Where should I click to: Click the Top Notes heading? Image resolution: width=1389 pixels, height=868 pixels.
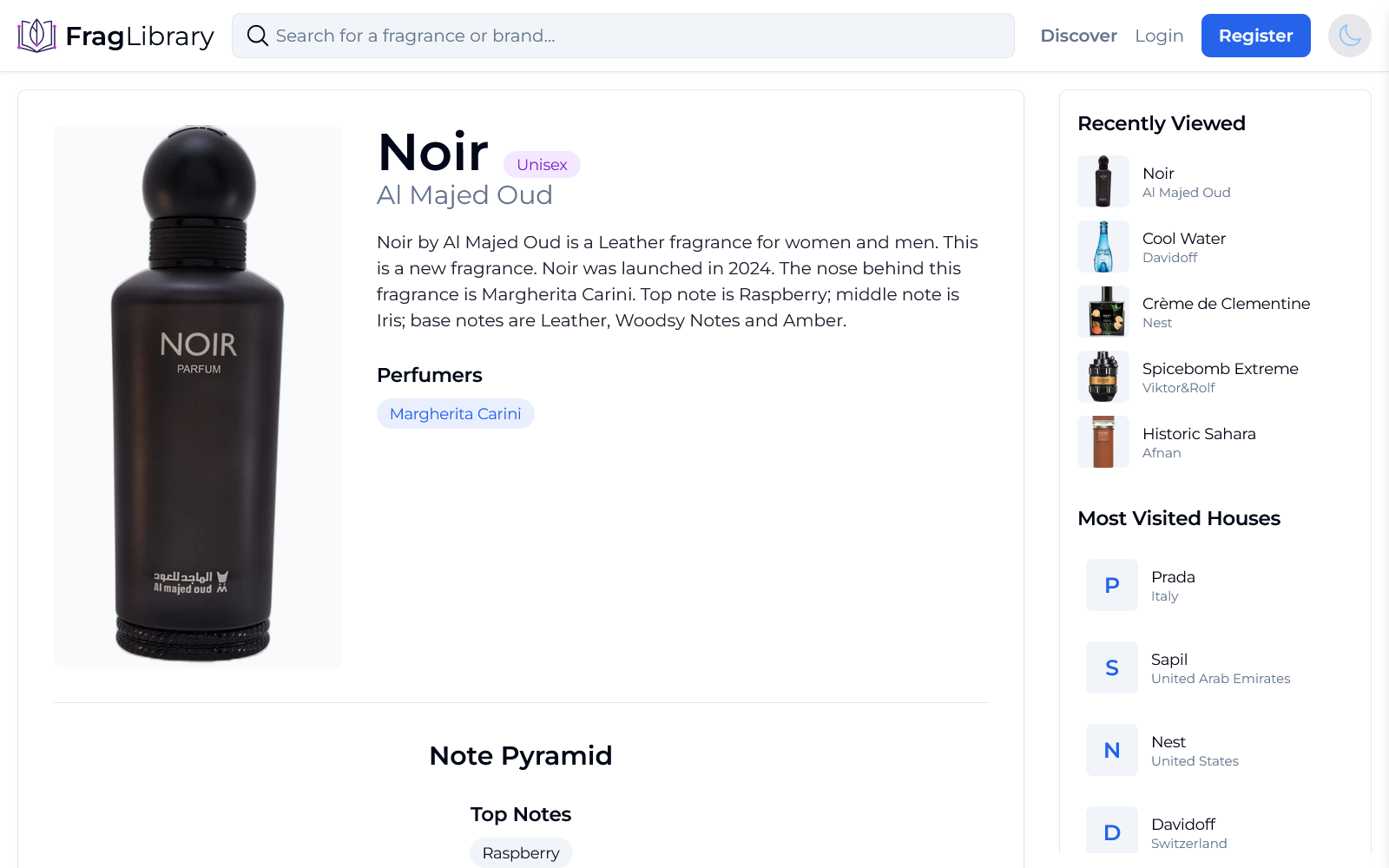click(x=521, y=814)
